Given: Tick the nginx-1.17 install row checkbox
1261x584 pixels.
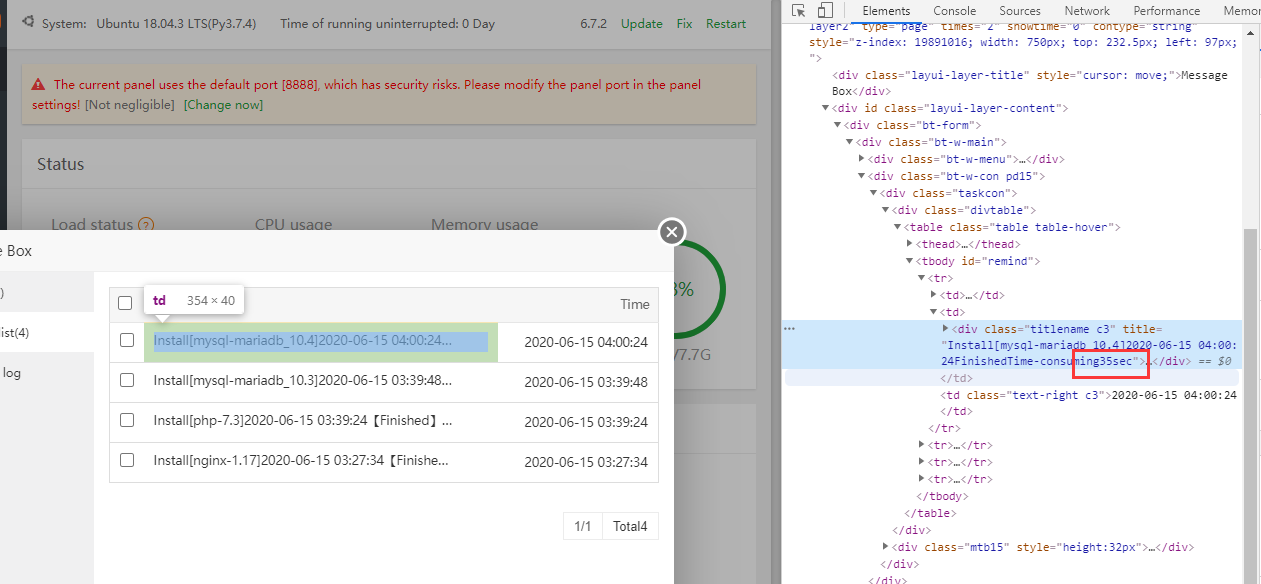Looking at the screenshot, I should click(127, 461).
